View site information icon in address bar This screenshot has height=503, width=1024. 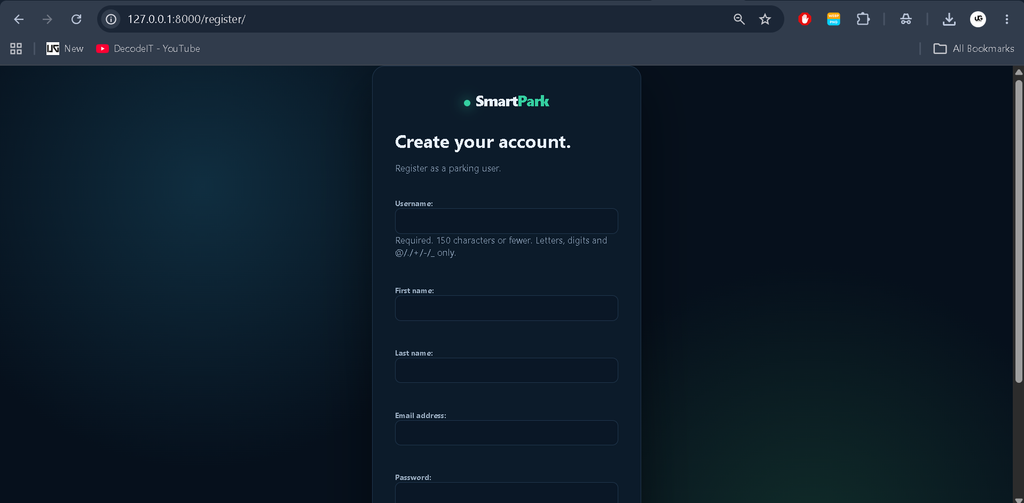pos(111,20)
